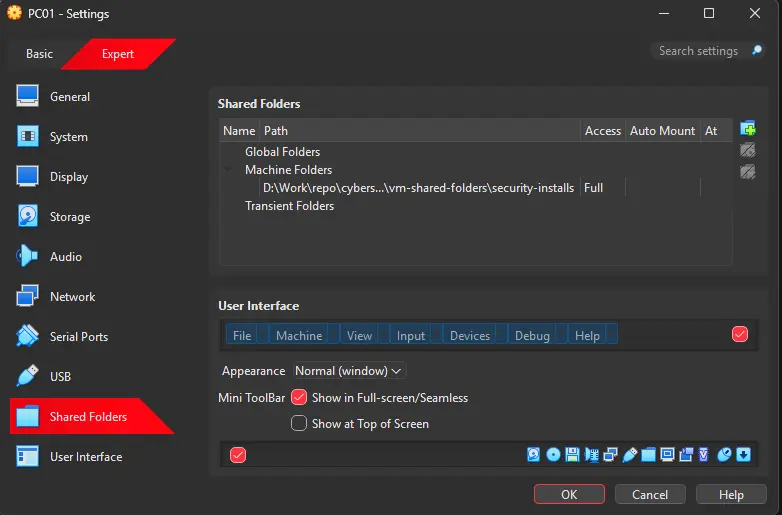Click the network status bar icon
The image size is (782, 515).
pyautogui.click(x=610, y=455)
